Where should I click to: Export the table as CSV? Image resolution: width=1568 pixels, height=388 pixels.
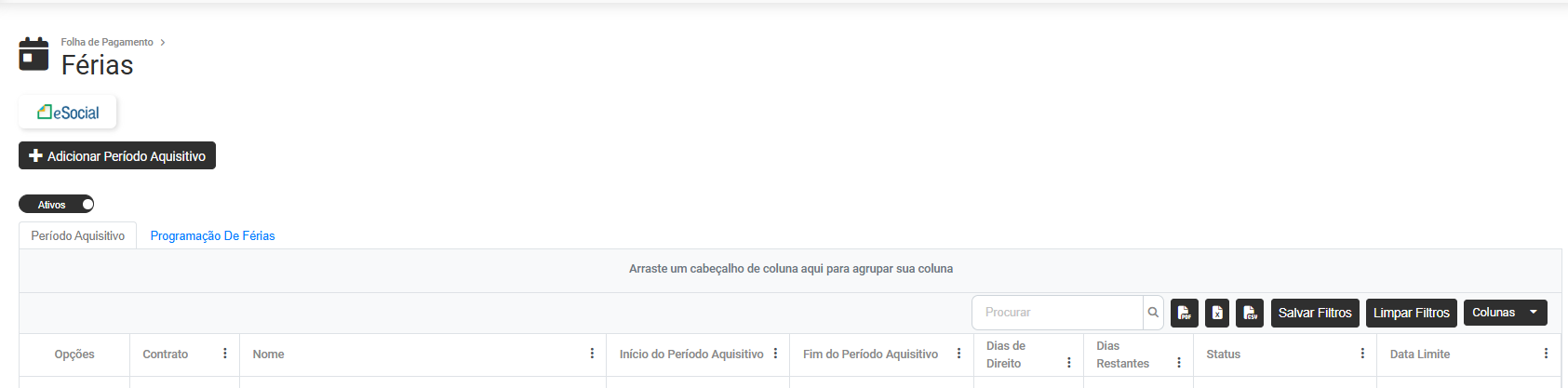(x=1250, y=313)
